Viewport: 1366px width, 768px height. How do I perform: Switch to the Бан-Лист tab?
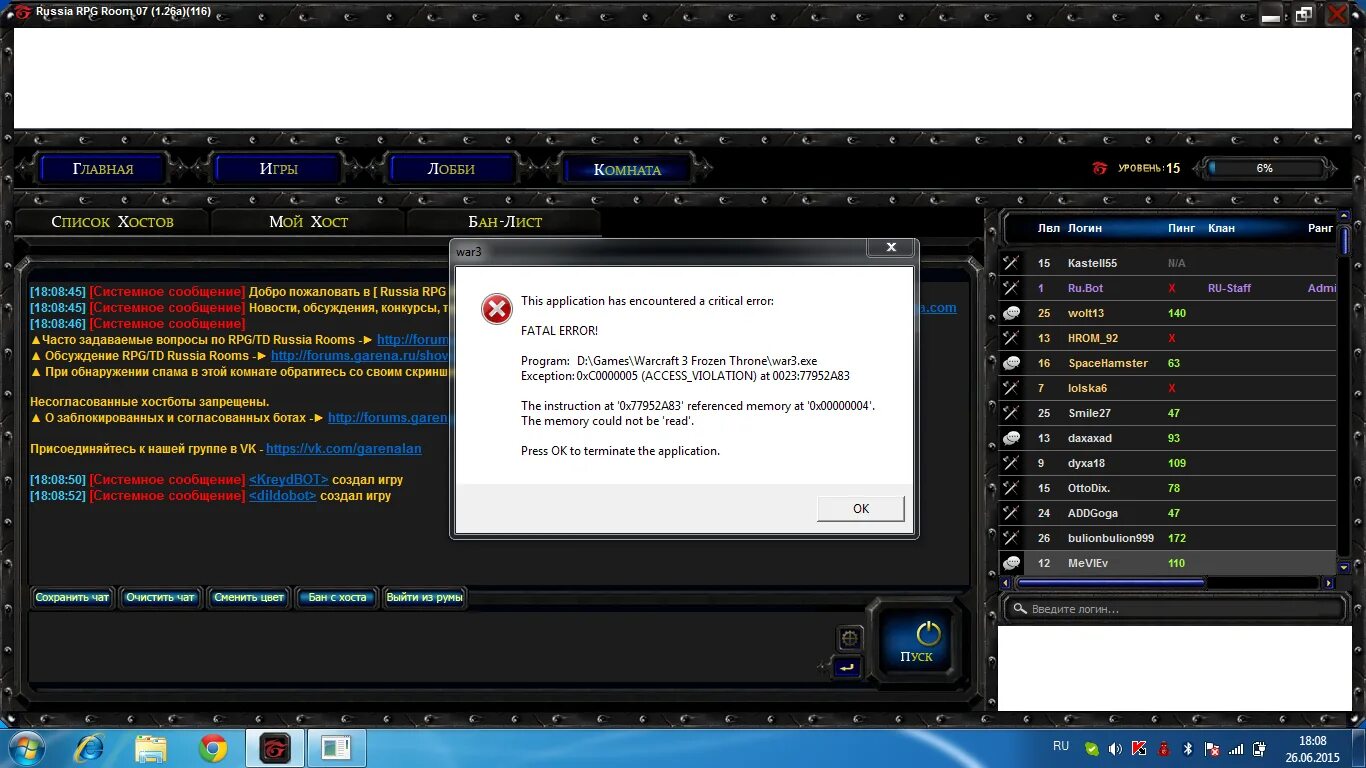505,221
